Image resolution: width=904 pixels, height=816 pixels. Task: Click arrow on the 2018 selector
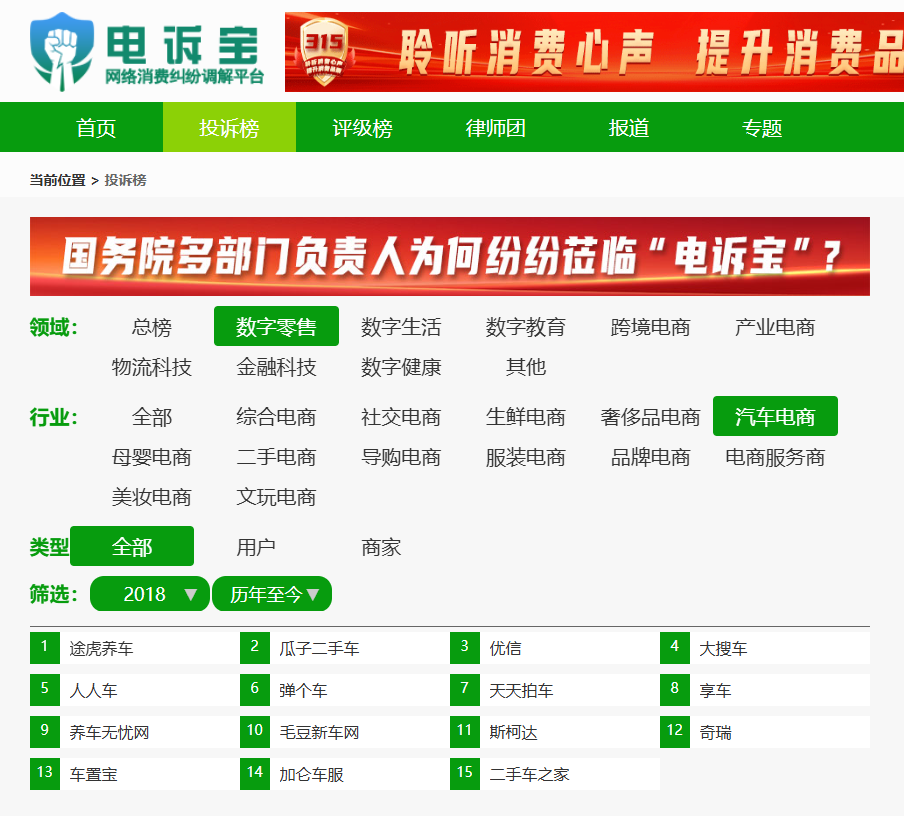(191, 595)
